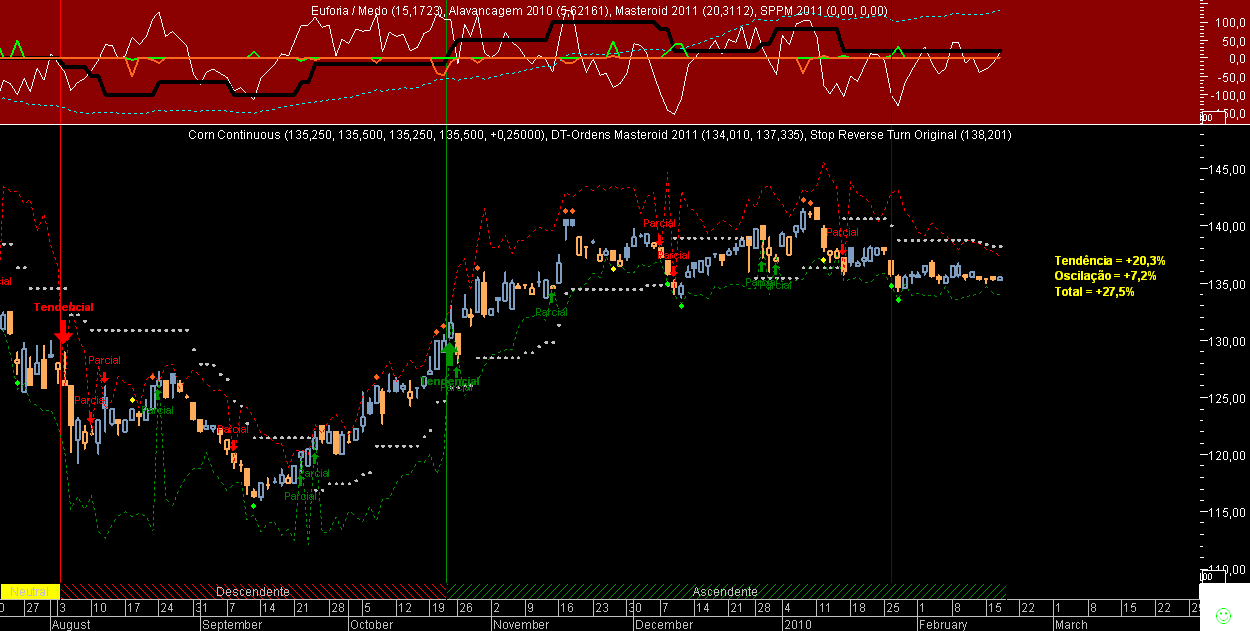Click the Tendência = +20,3% text
Screen dimensions: 1250x631
(1110, 260)
